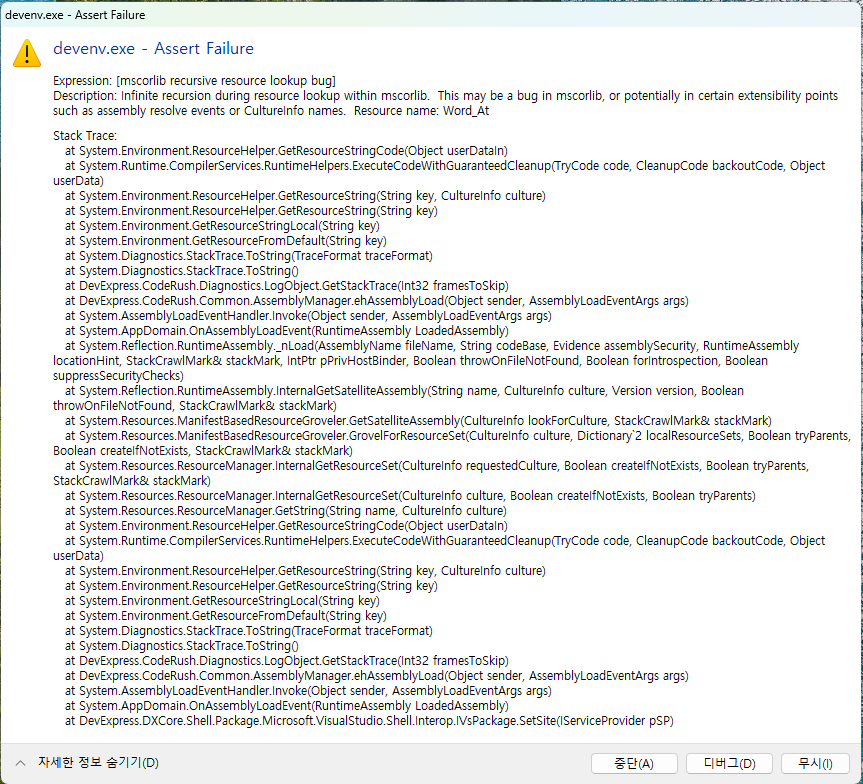Click the GetSatelliteAssembly(CultureInfo lookForCulture) trace line

click(x=418, y=421)
